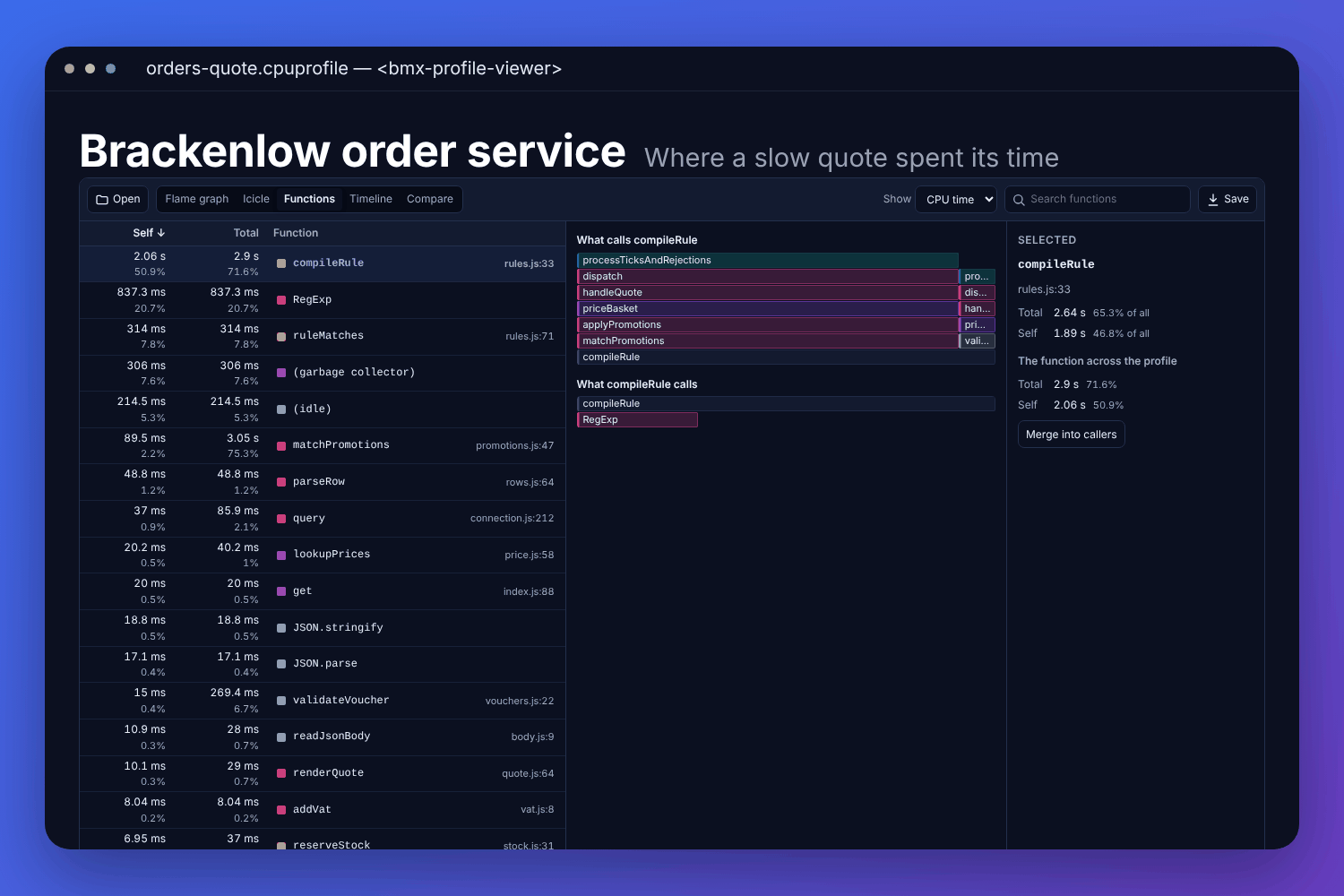Select the compileRule row in function list
This screenshot has height=896, width=1344.
coord(323,263)
